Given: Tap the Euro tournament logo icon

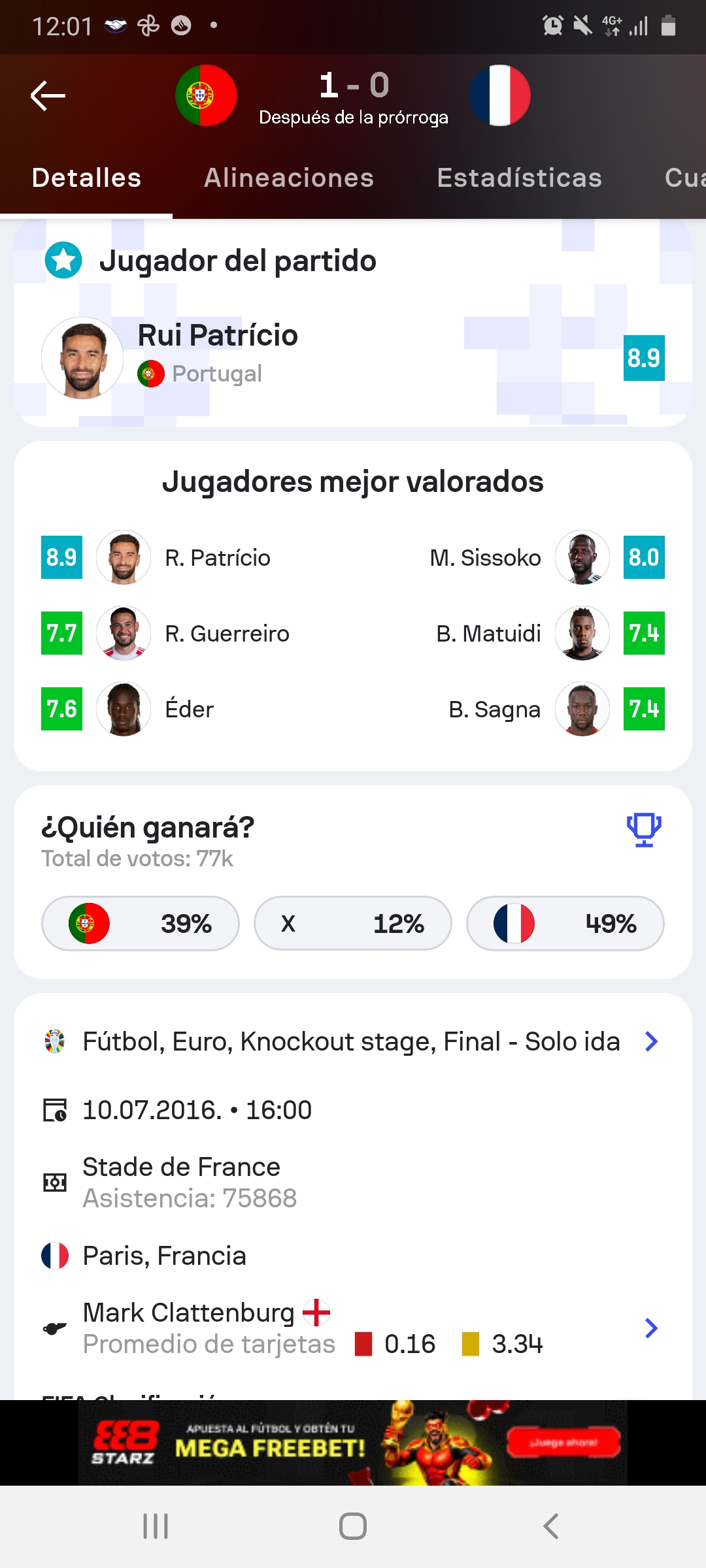Looking at the screenshot, I should point(55,1041).
